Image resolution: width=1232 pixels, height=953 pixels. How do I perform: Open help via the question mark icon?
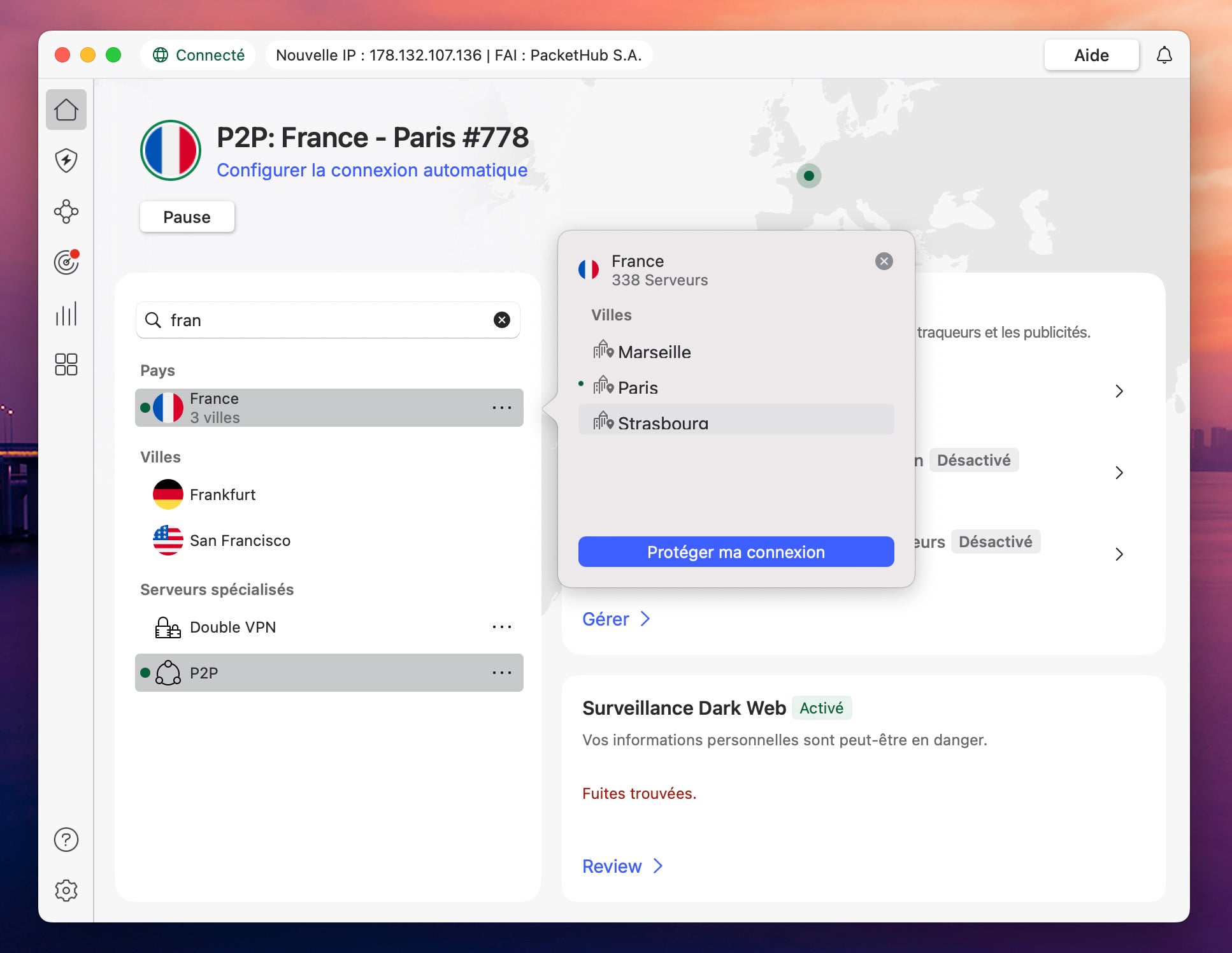(66, 840)
